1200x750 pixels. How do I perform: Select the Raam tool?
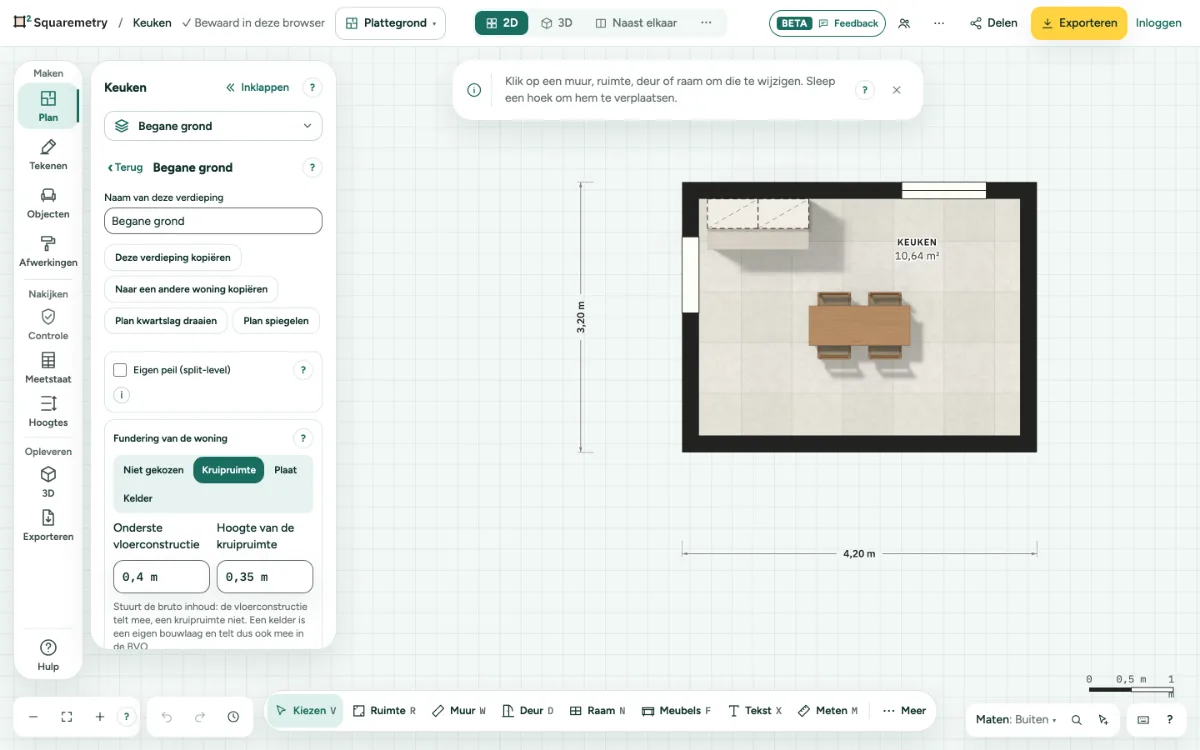[x=597, y=711]
